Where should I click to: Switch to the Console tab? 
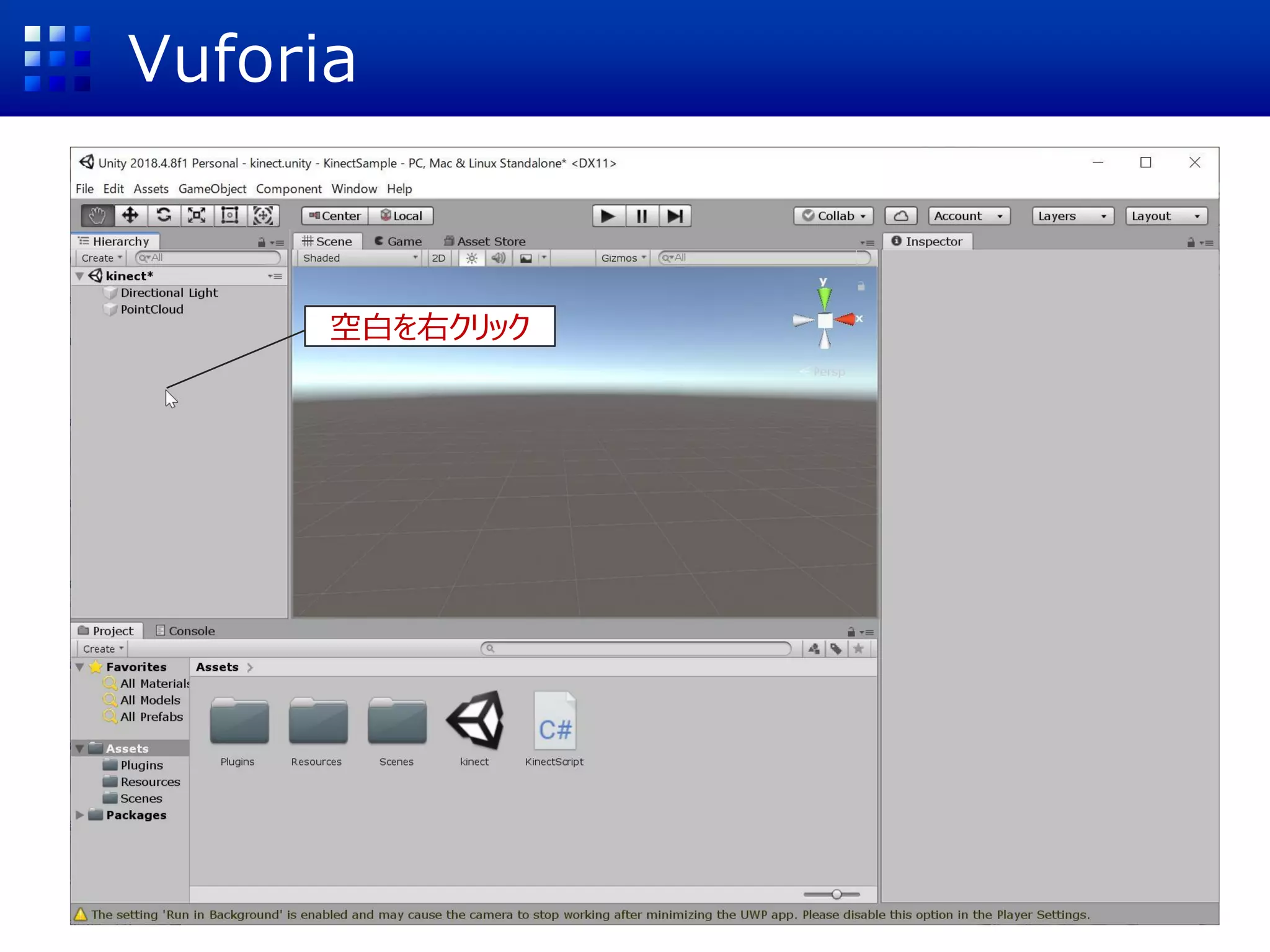[x=185, y=631]
